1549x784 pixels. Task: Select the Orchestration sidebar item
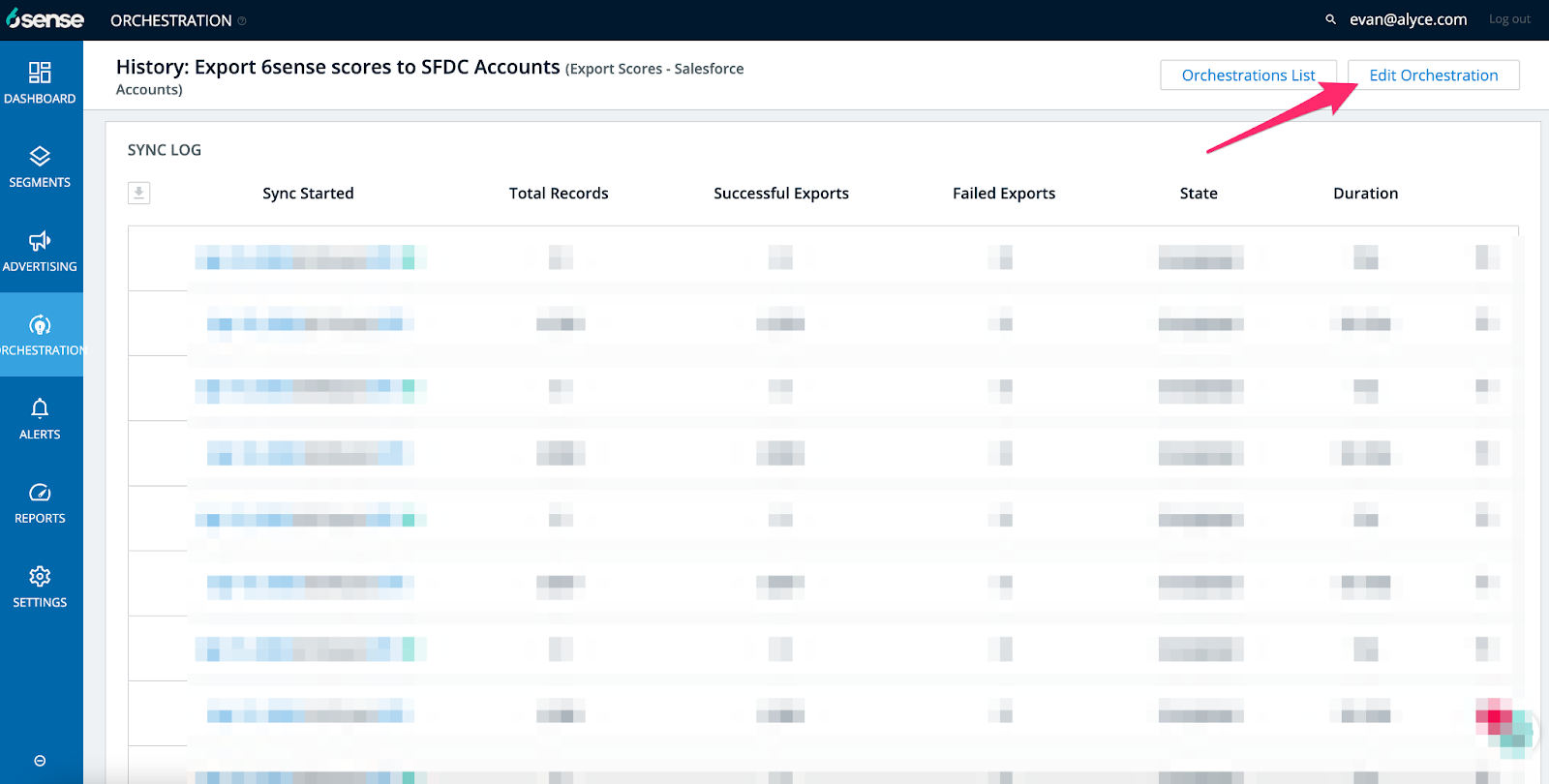coord(40,335)
